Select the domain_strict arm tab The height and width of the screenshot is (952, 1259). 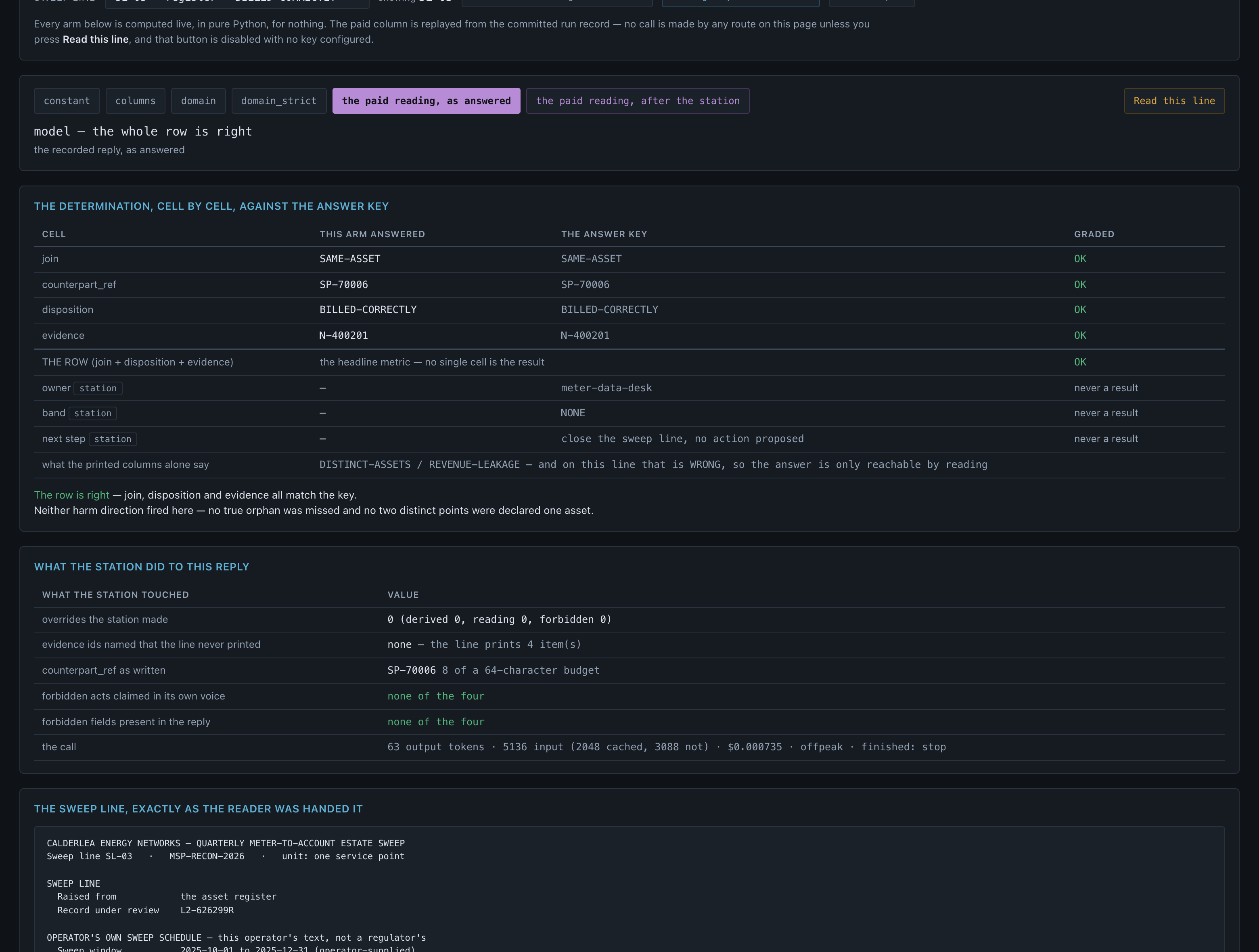[279, 101]
